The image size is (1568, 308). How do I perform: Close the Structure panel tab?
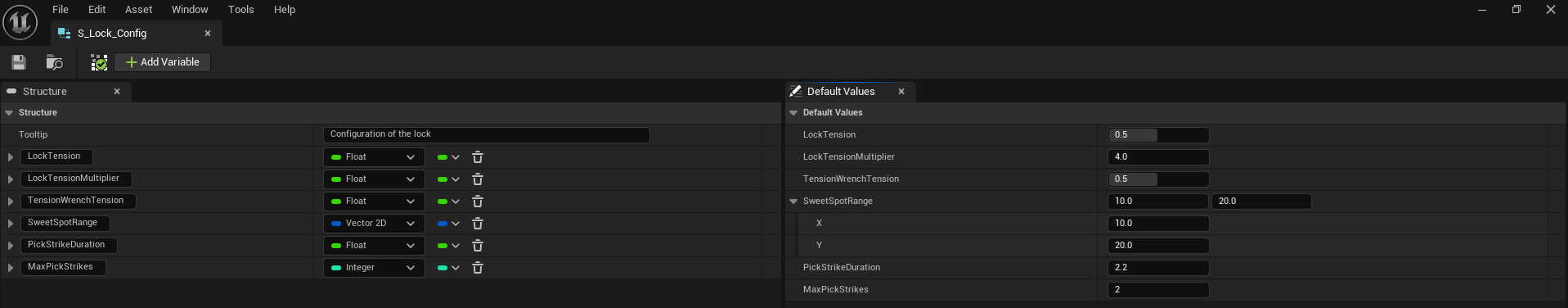pyautogui.click(x=117, y=92)
